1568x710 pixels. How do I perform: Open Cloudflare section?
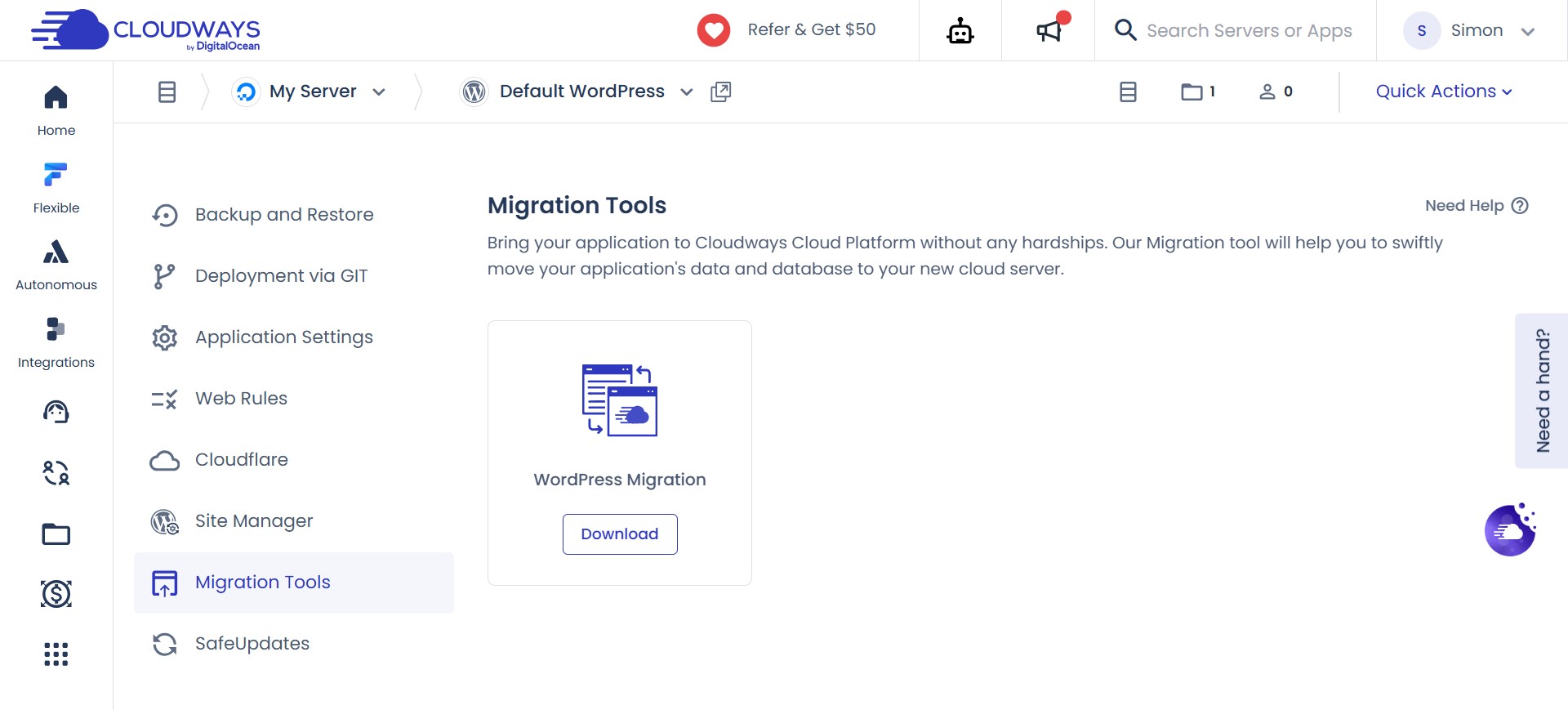[294, 460]
